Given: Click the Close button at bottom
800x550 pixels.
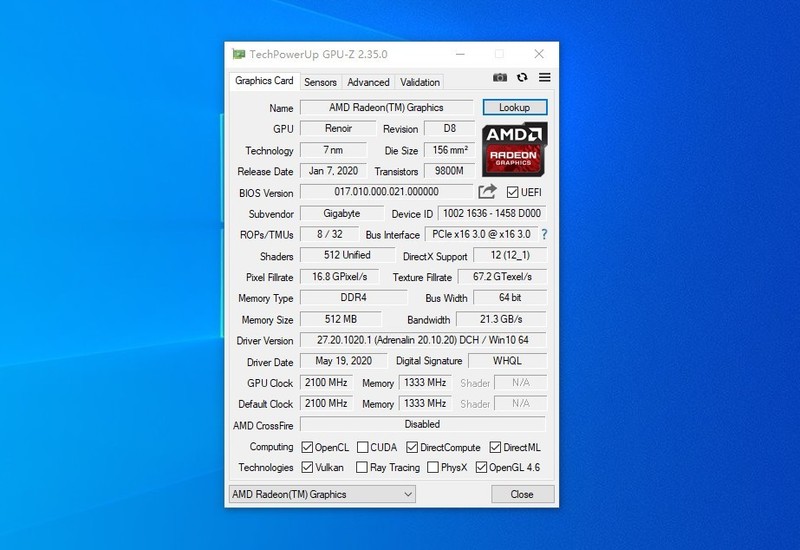Looking at the screenshot, I should click(522, 494).
